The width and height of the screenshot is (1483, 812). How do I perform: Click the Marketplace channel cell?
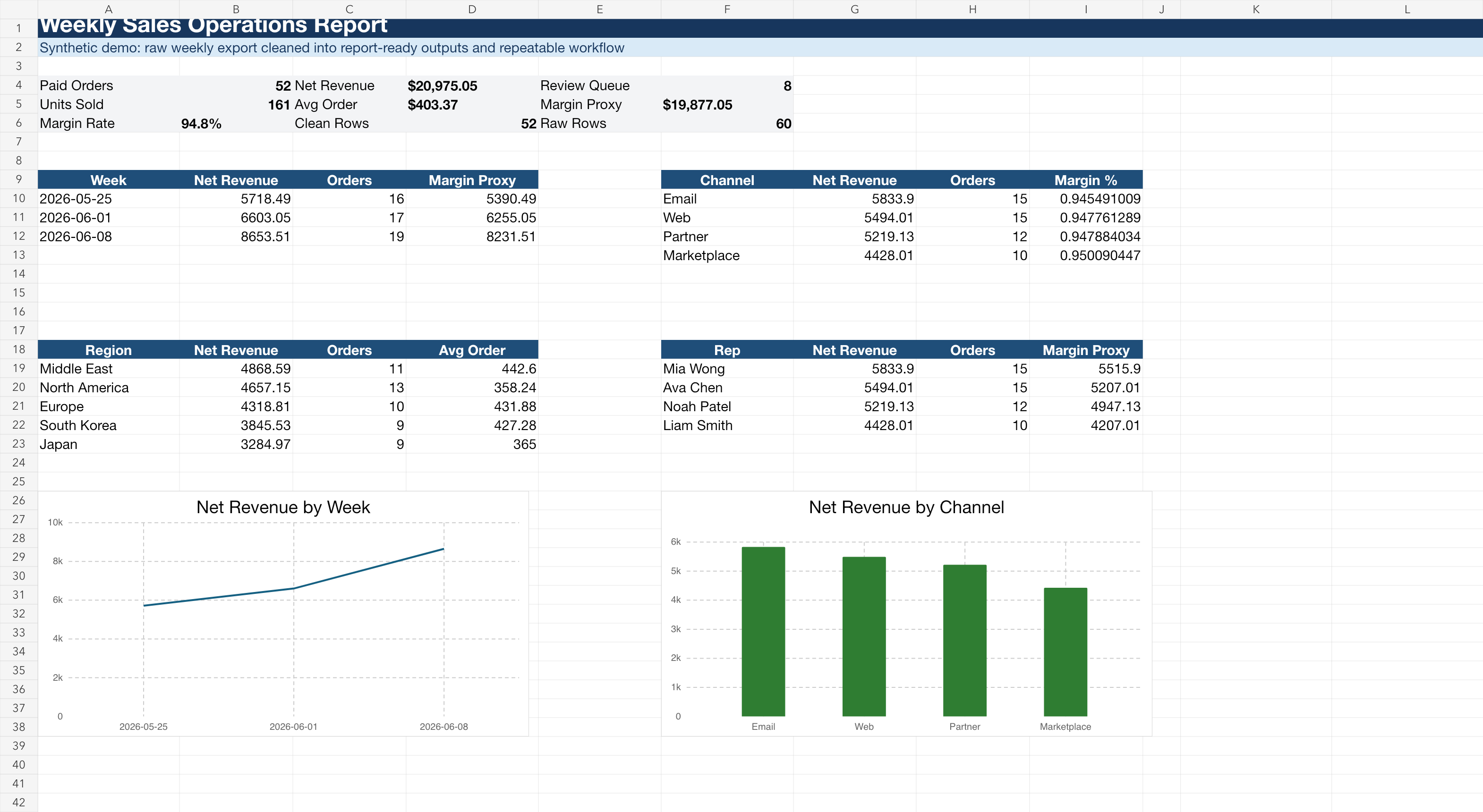pos(727,255)
